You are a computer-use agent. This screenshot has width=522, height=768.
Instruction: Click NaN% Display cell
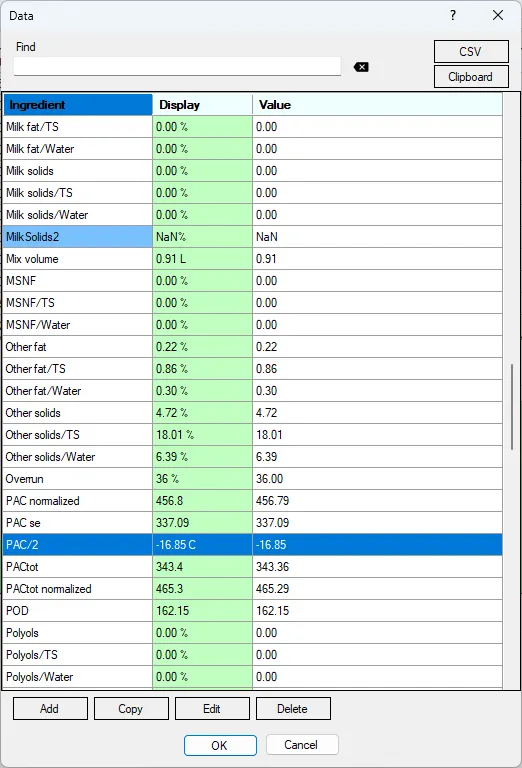[202, 237]
